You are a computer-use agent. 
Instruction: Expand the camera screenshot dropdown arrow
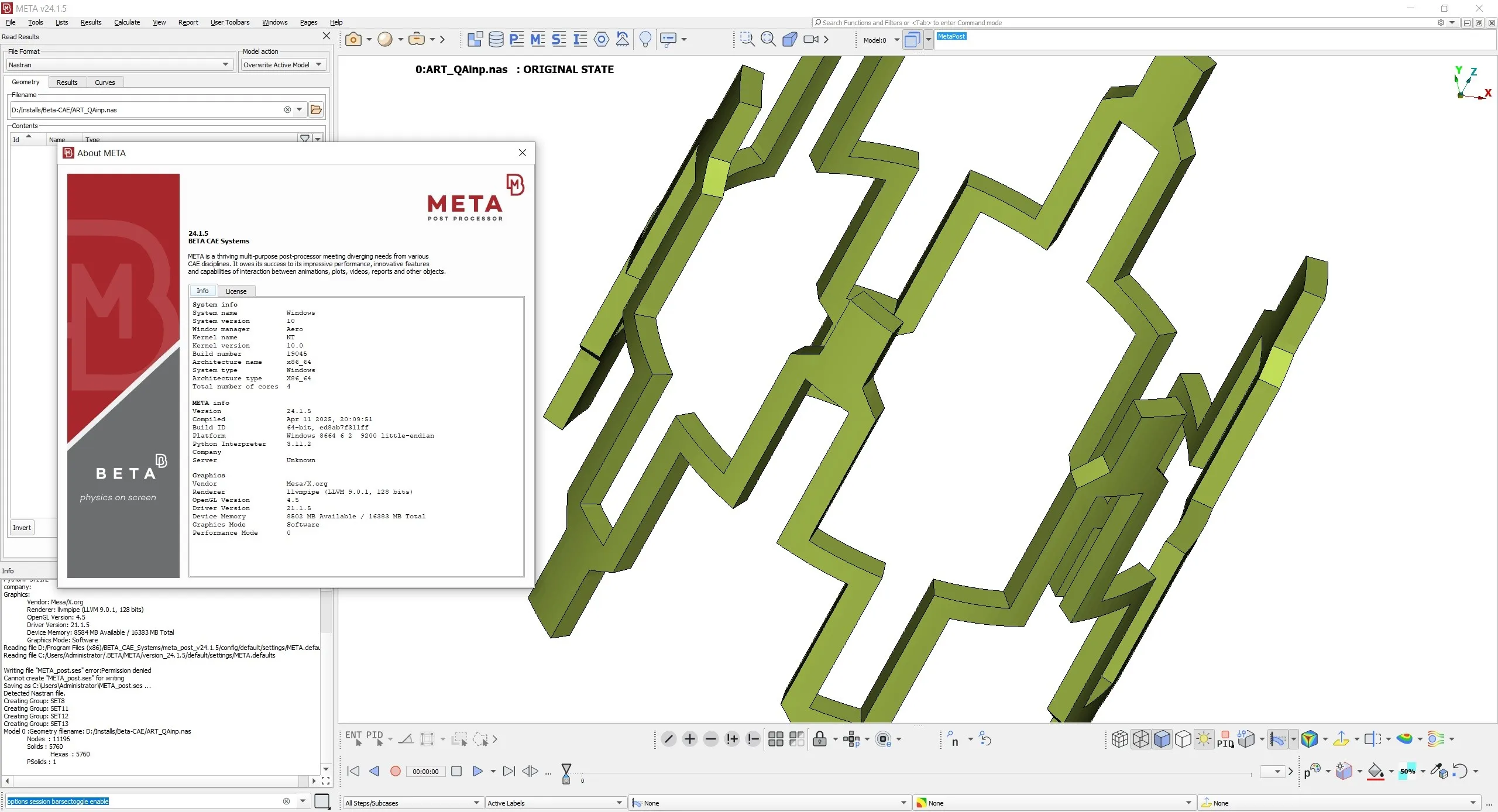tap(369, 39)
